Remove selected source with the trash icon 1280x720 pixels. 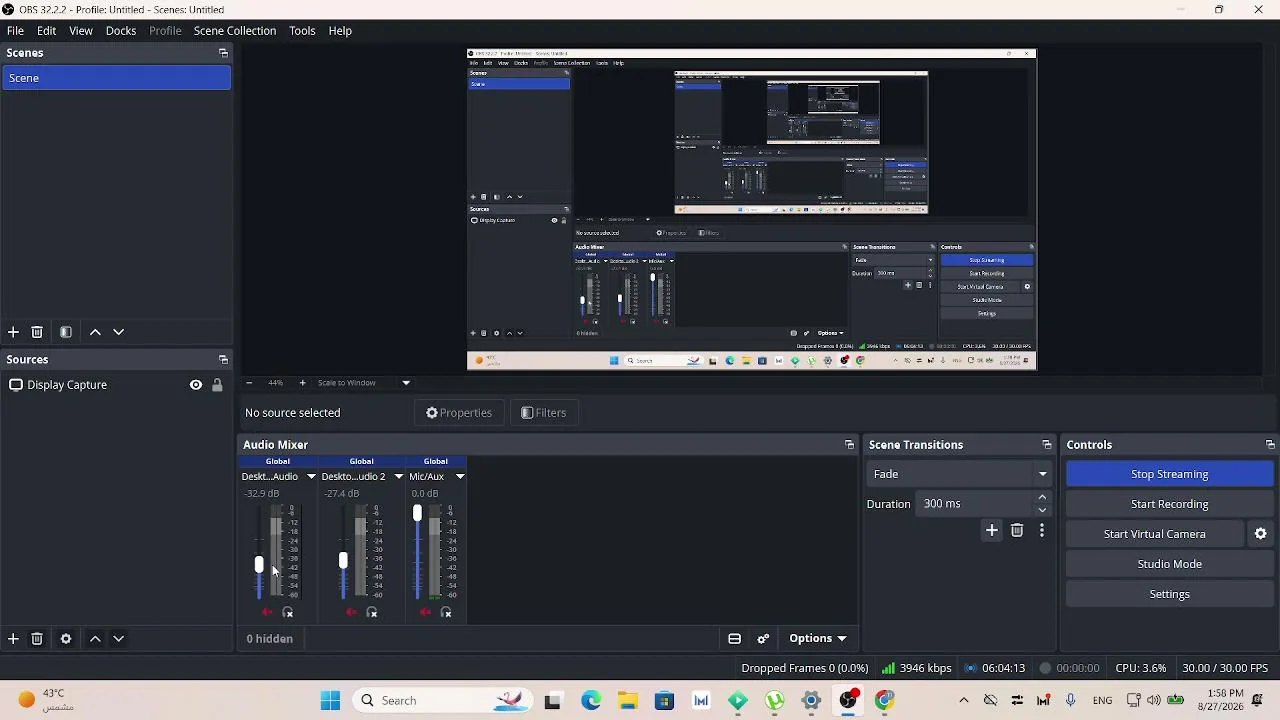pyautogui.click(x=37, y=638)
